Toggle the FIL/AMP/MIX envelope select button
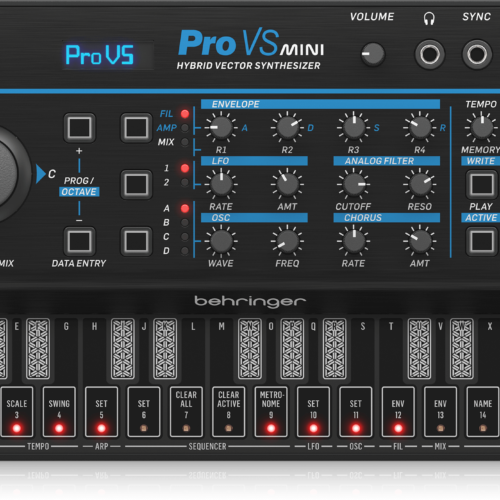This screenshot has height=500, width=500. (x=136, y=128)
